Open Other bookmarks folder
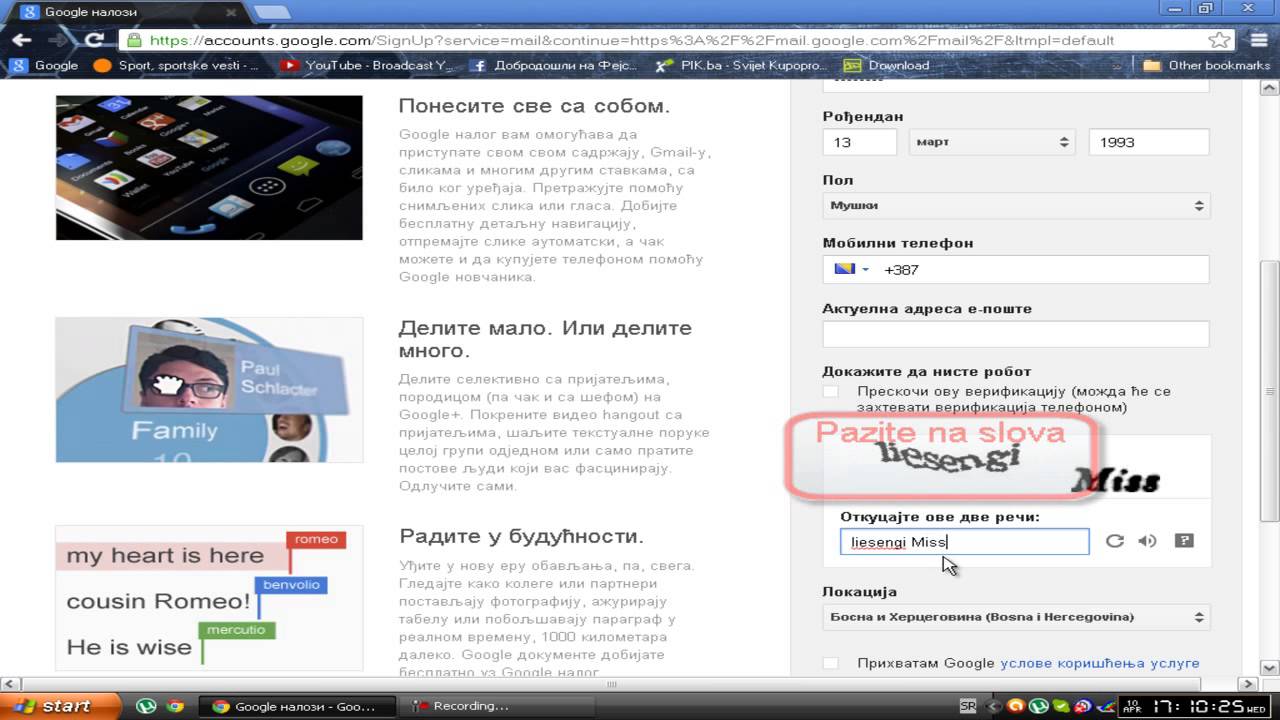The image size is (1280, 720). [x=1207, y=65]
